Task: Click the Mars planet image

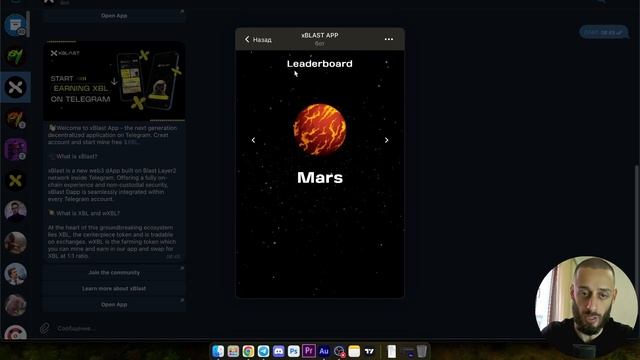Action: 320,130
